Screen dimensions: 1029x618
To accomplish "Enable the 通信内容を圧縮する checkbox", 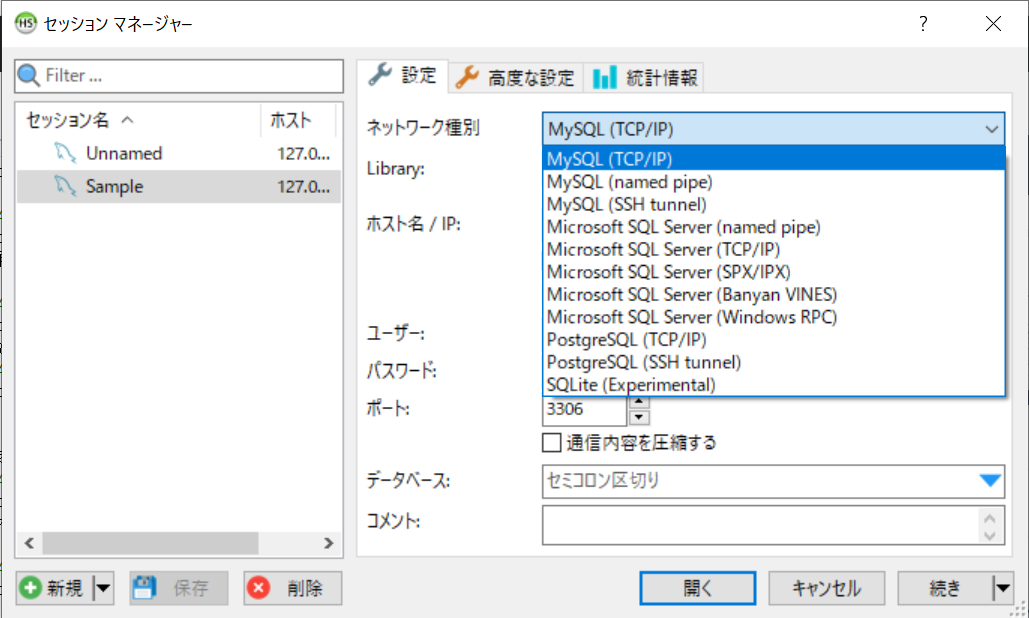I will (552, 443).
